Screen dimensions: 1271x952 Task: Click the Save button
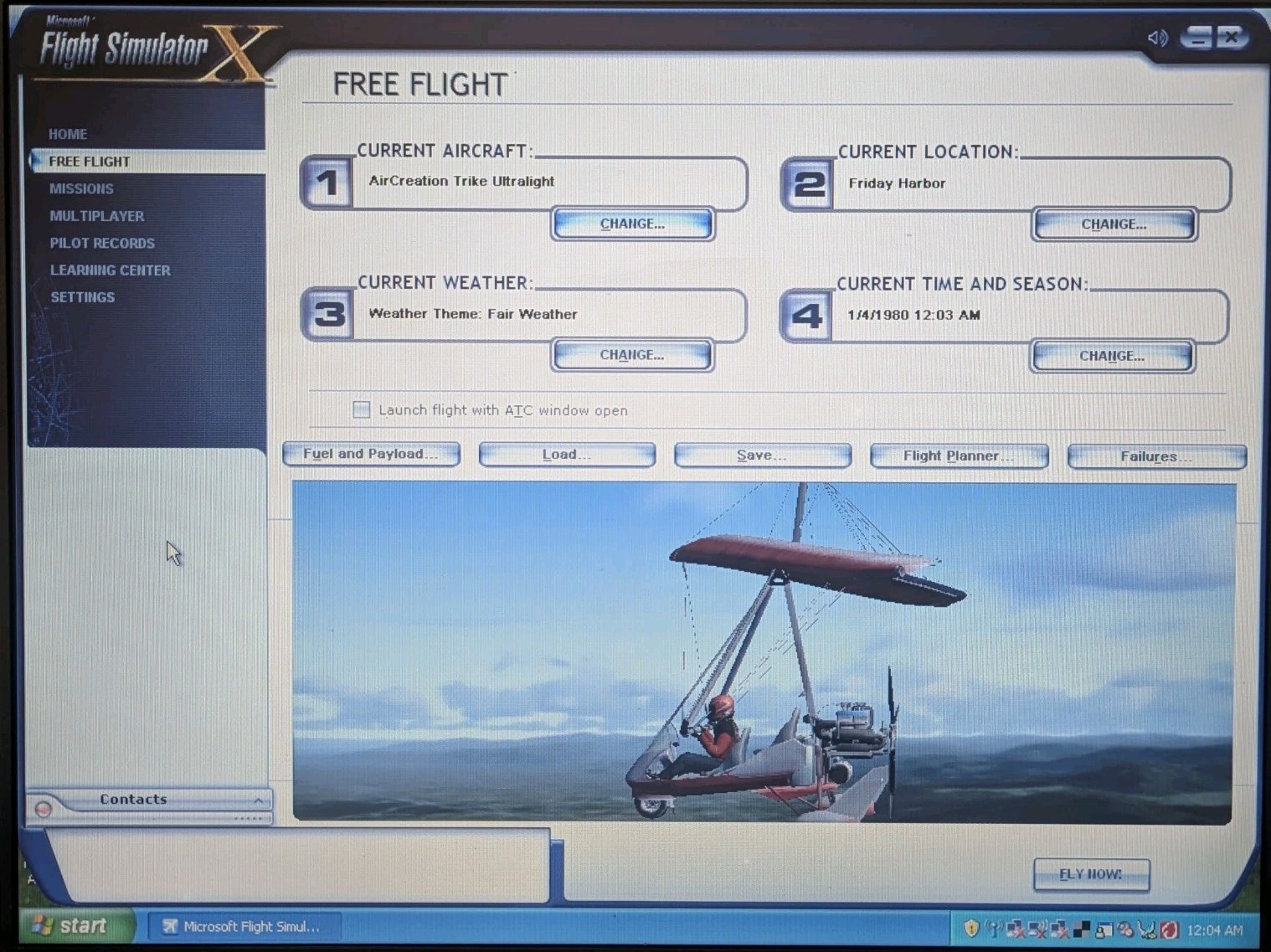point(762,455)
